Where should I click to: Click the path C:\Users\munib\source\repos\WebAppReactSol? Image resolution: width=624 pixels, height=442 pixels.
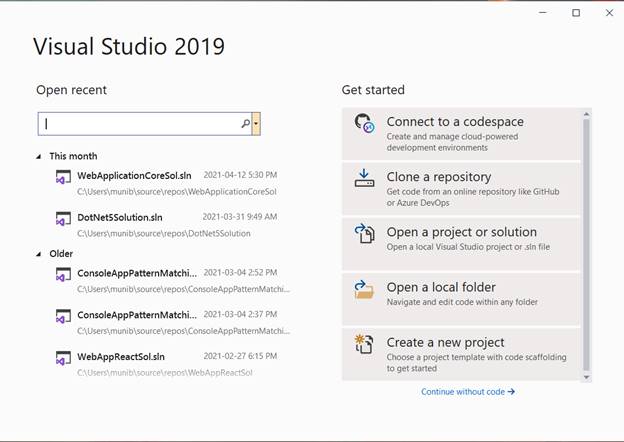point(165,373)
